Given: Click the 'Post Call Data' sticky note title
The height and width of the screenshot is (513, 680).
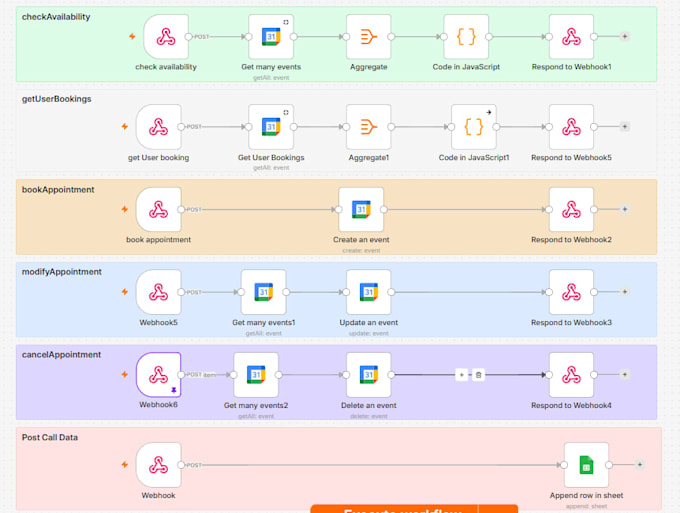Looking at the screenshot, I should click(50, 438).
